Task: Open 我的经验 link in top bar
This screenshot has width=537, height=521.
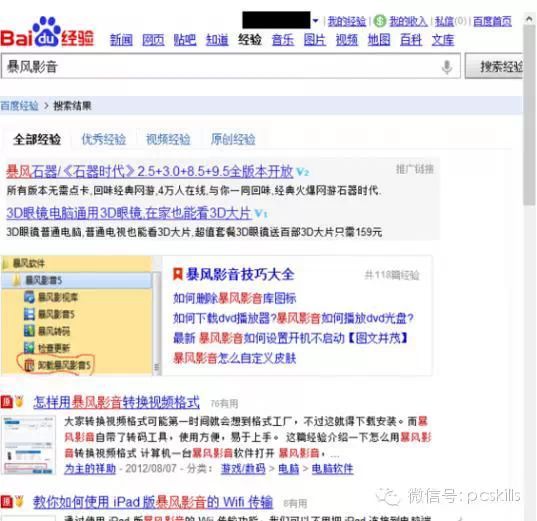Action: pyautogui.click(x=347, y=21)
